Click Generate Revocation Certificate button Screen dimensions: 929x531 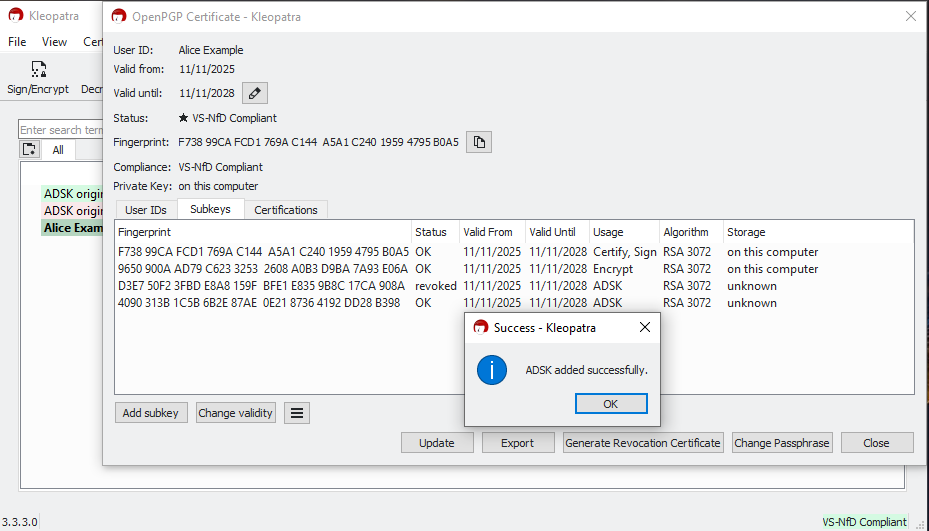tap(643, 443)
